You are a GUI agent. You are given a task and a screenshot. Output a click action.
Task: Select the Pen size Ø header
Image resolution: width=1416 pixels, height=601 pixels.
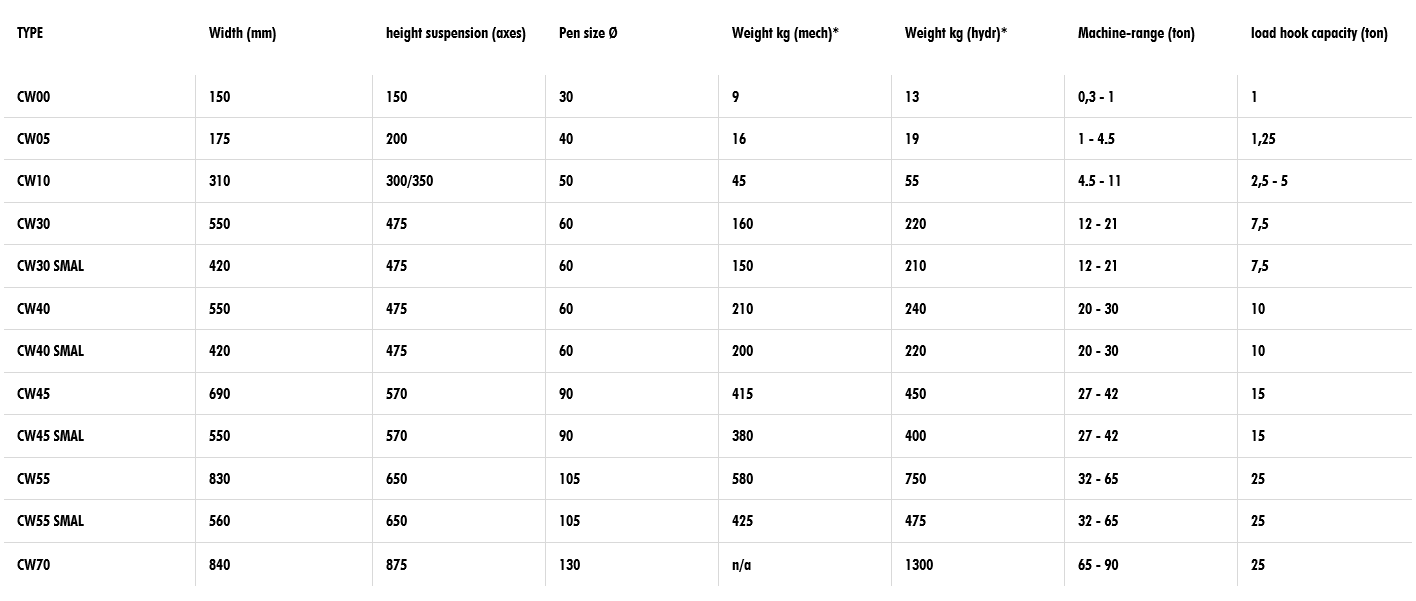[588, 33]
